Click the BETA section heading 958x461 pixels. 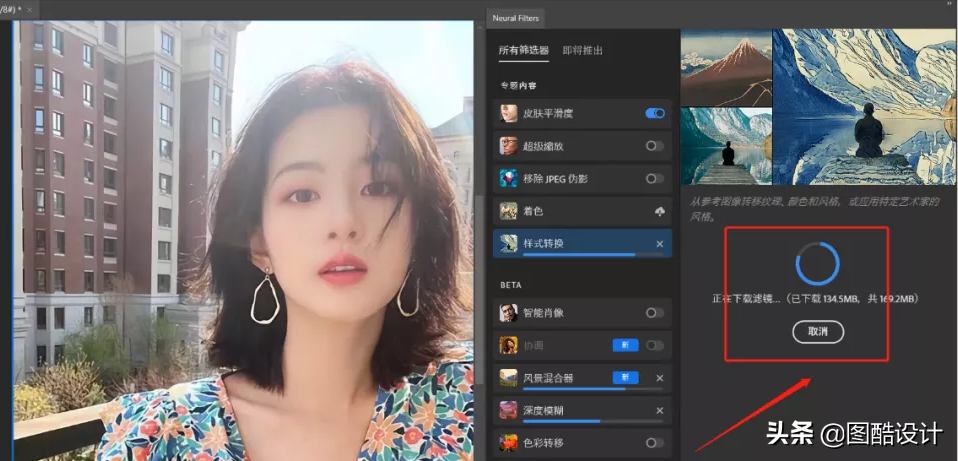511,285
